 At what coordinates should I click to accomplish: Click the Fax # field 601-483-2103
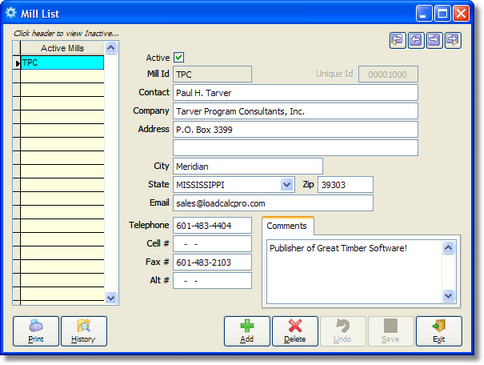(x=212, y=262)
